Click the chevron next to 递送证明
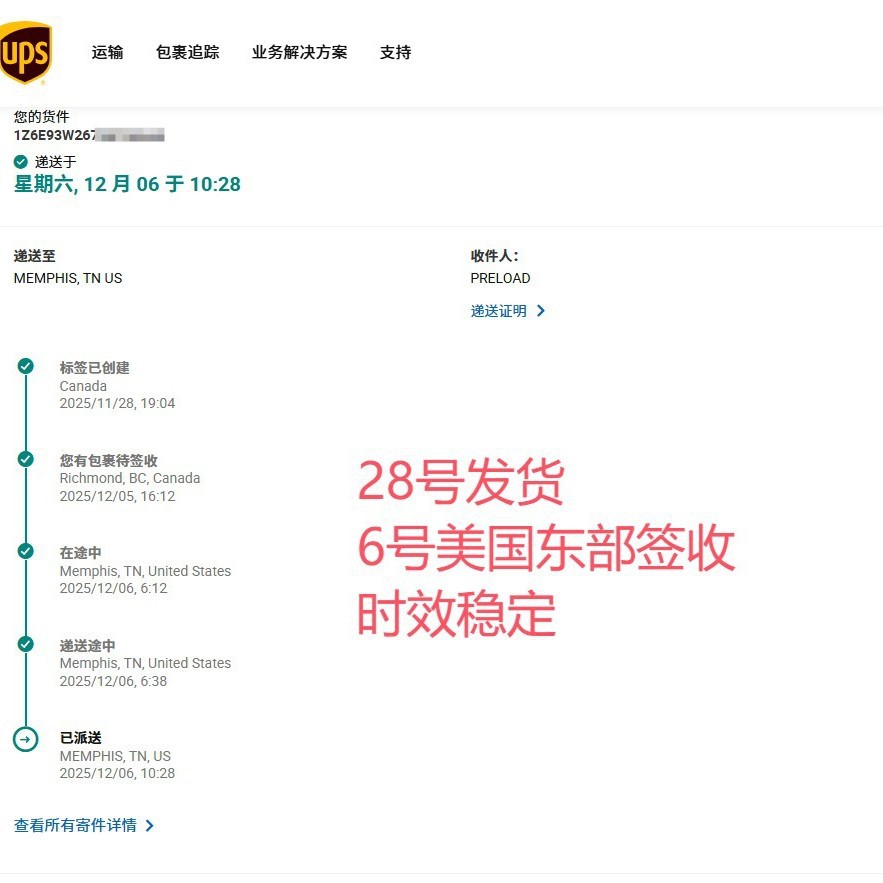This screenshot has height=883, width=883. 541,311
